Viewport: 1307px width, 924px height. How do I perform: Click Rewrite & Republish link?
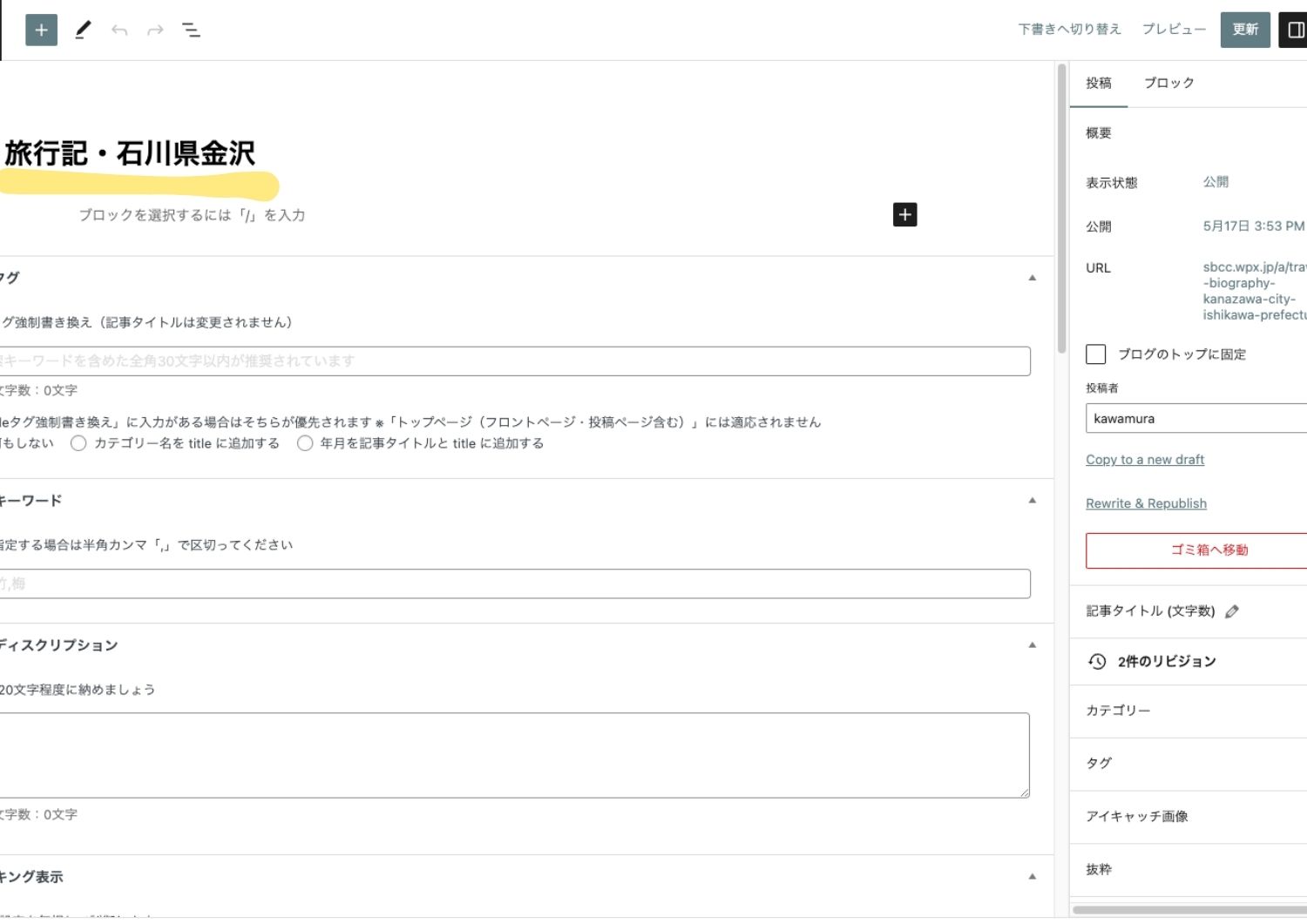(1146, 503)
